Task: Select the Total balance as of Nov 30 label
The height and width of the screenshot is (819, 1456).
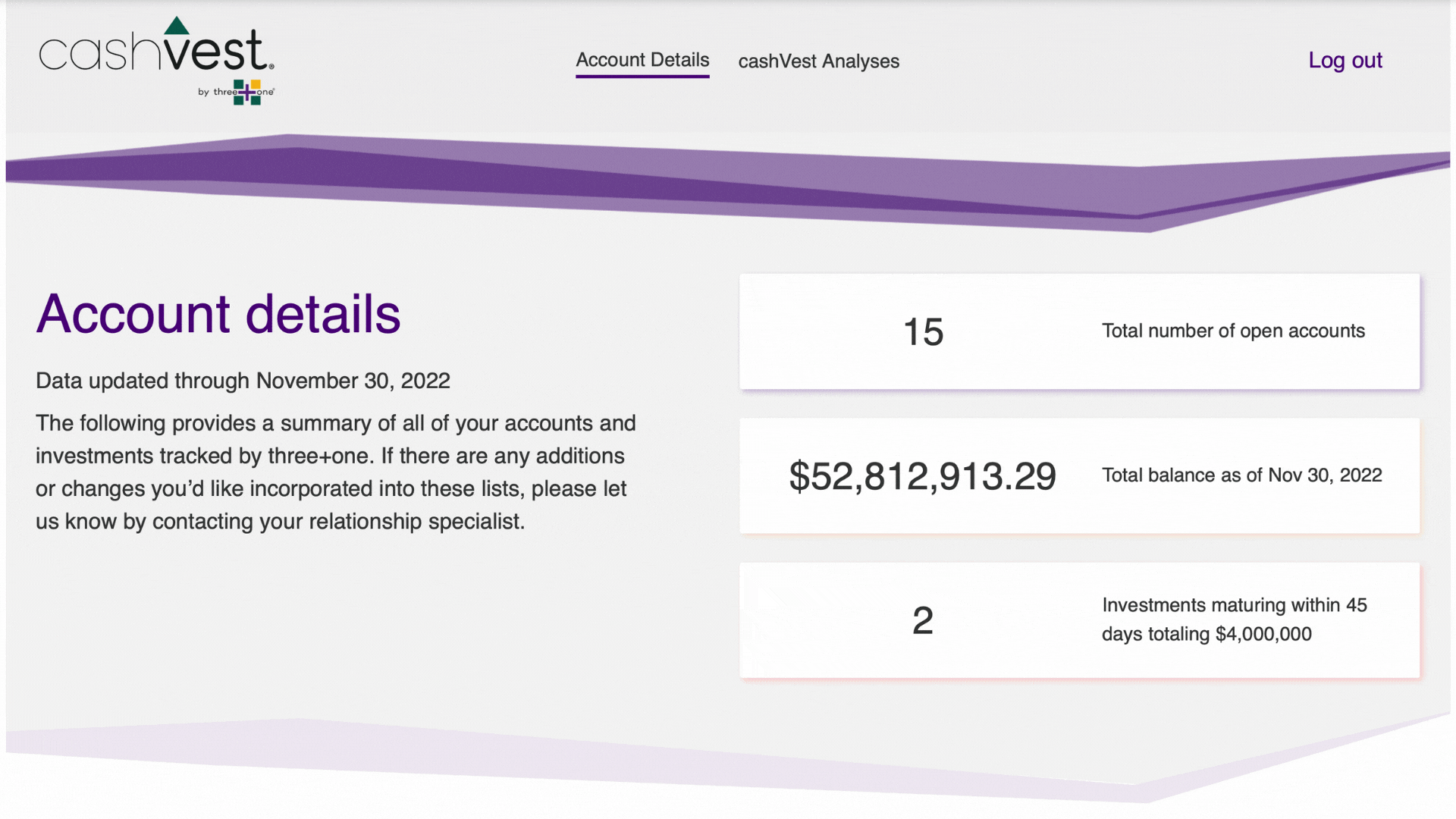Action: [1242, 475]
